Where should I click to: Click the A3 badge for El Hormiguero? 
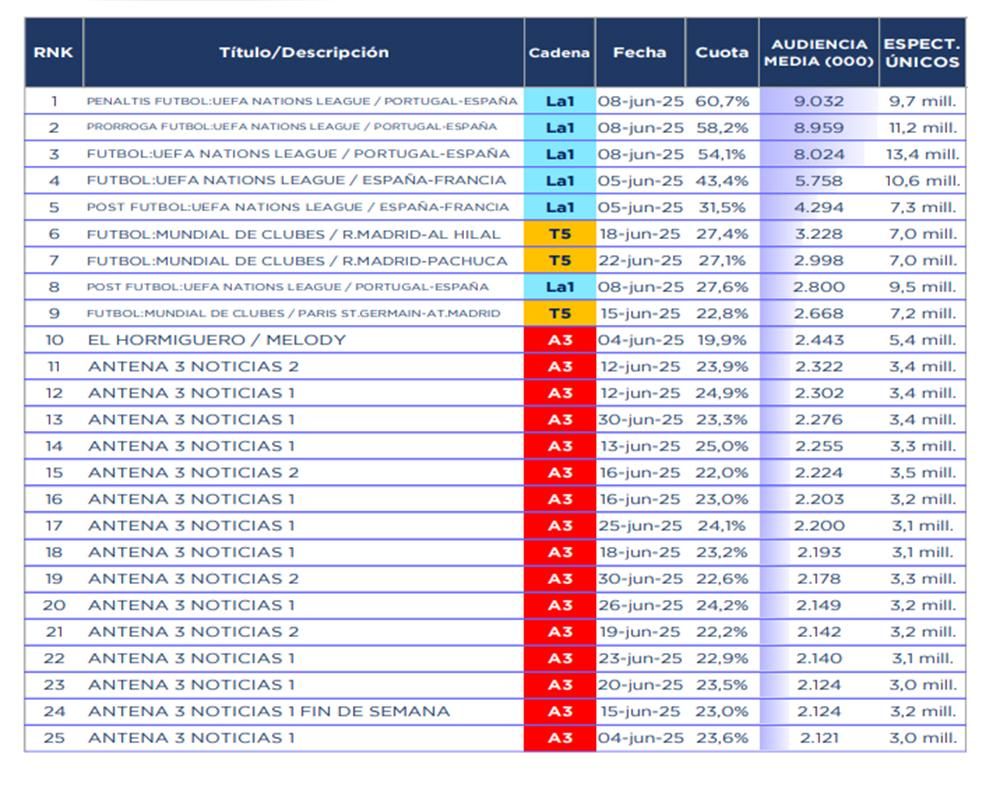coord(560,340)
